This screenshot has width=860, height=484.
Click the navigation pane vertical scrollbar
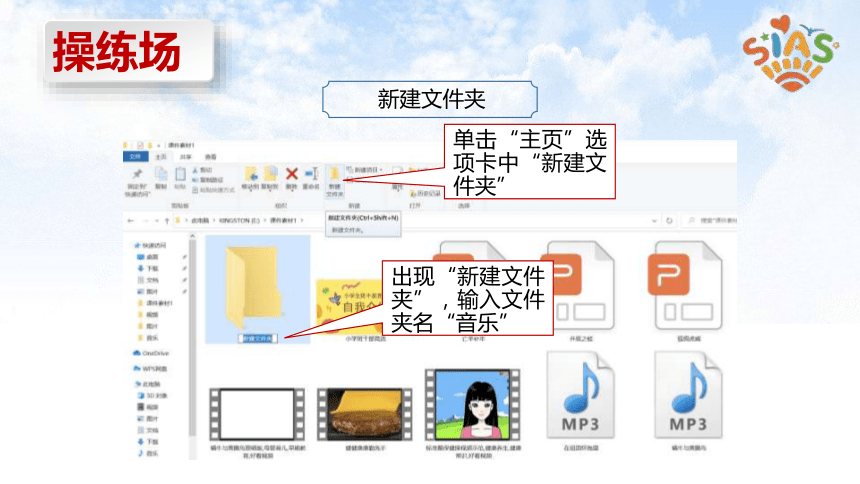[193, 337]
